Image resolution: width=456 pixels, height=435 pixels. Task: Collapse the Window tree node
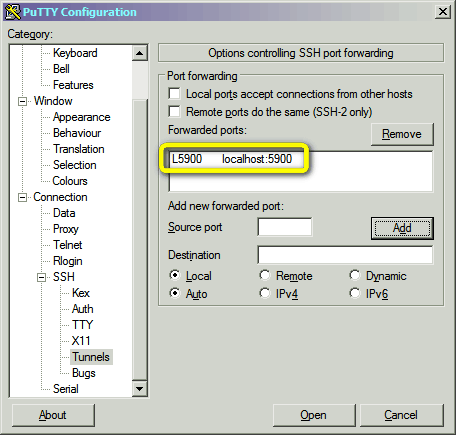(22, 101)
